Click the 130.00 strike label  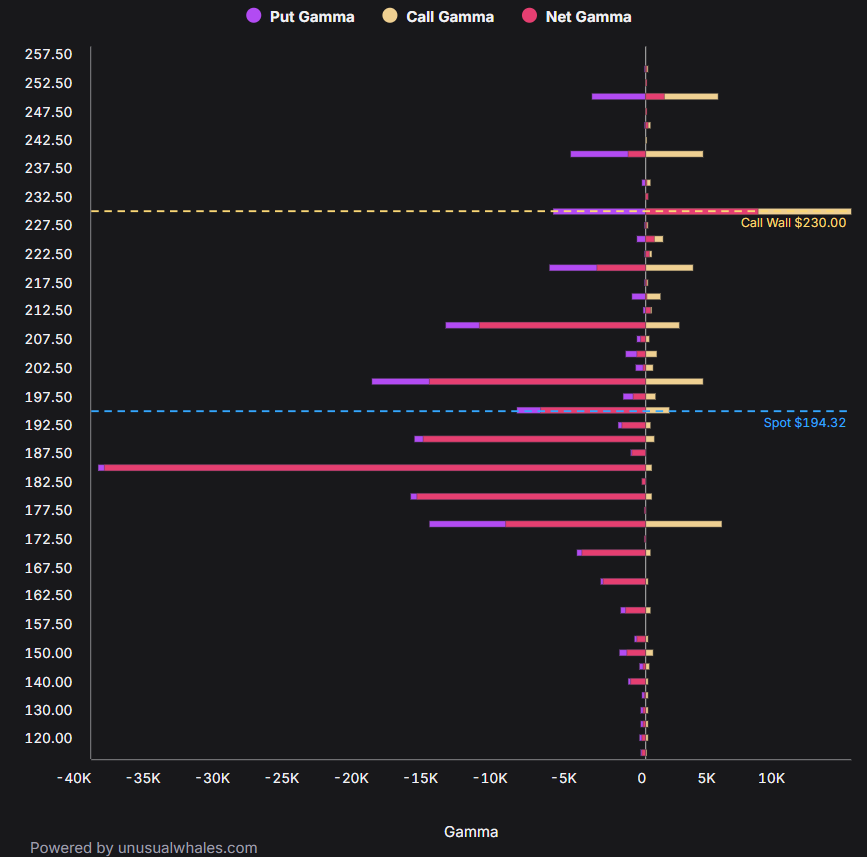click(49, 710)
